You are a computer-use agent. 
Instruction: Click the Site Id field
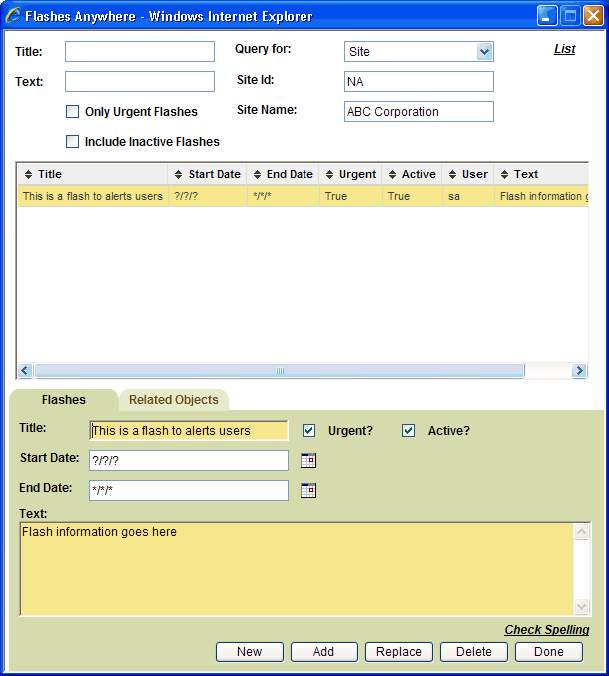pos(419,81)
